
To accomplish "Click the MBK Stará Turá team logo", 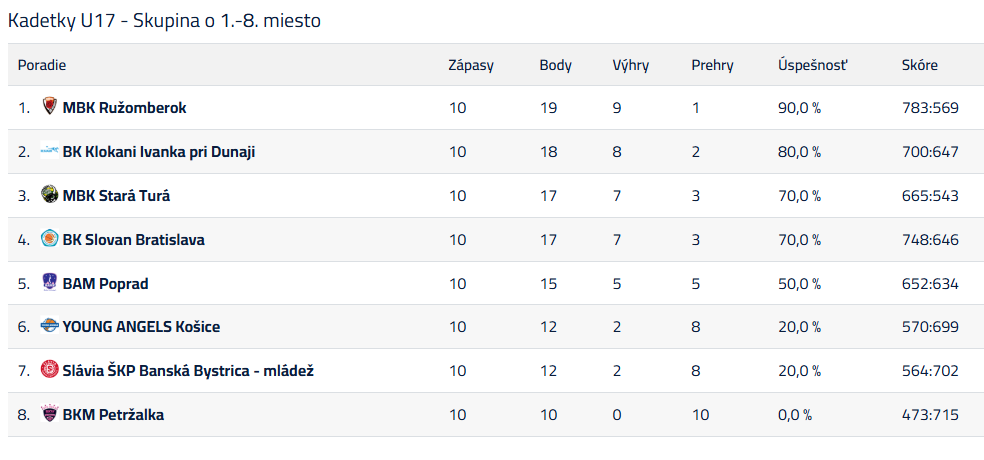I will 50,195.
